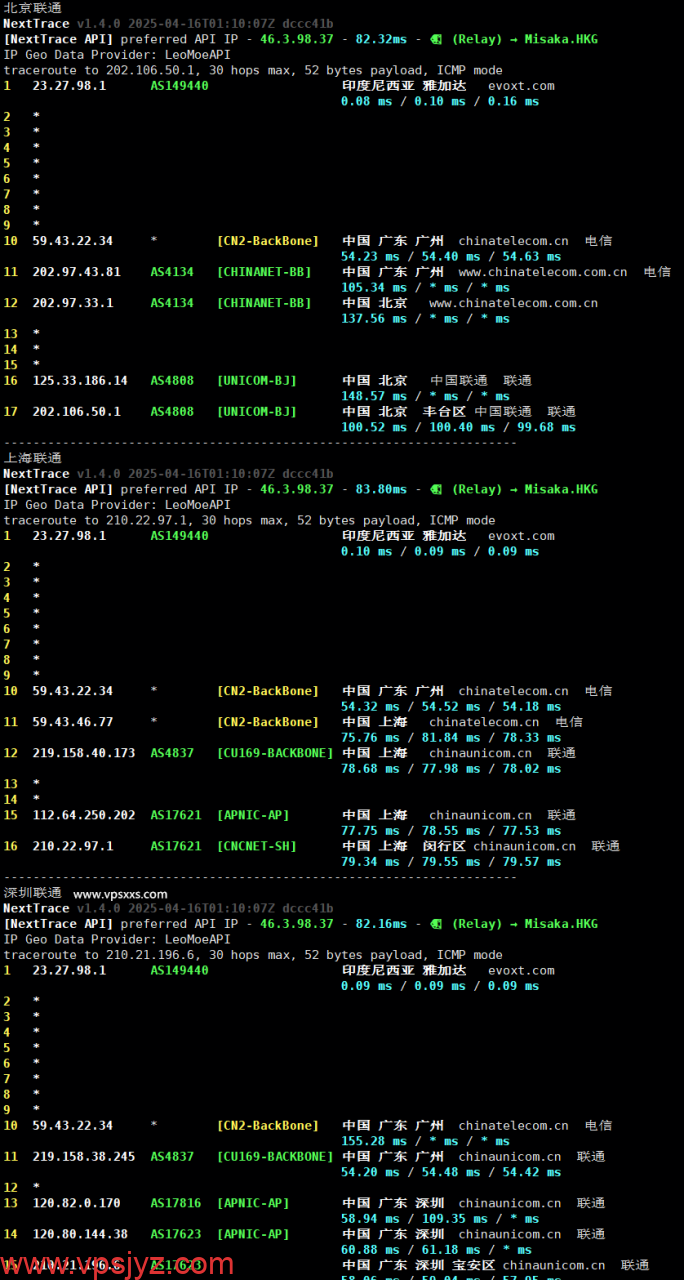The image size is (684, 1280).
Task: Select the 北京联通 section heading
Action: pyautogui.click(x=32, y=8)
